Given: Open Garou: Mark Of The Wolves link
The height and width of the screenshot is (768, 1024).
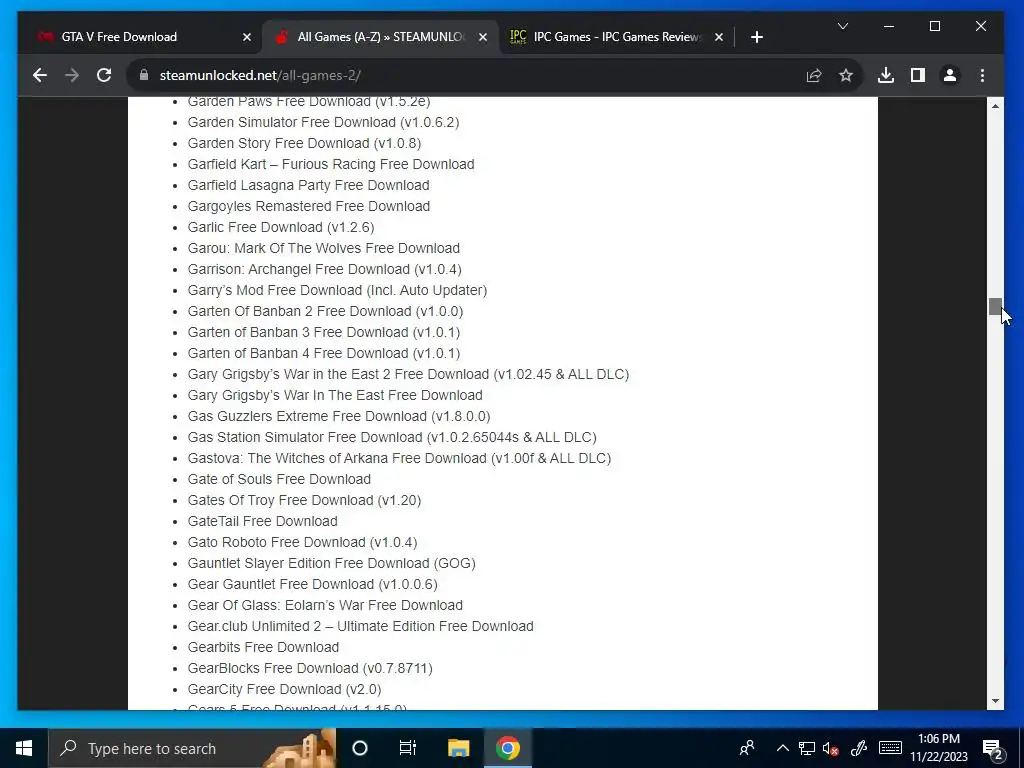Looking at the screenshot, I should tap(324, 248).
